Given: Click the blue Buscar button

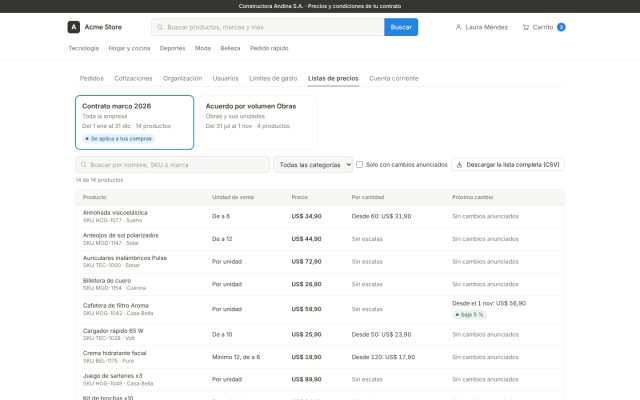Looking at the screenshot, I should coord(401,27).
